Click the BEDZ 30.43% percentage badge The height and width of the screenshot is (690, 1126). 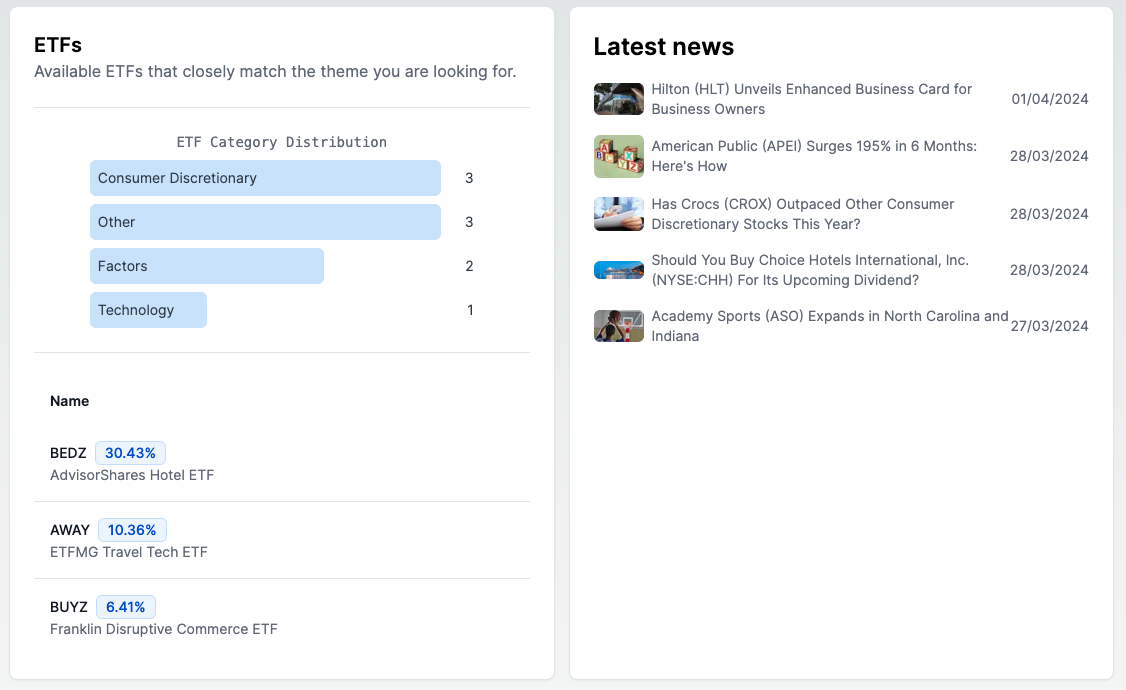pyautogui.click(x=131, y=453)
